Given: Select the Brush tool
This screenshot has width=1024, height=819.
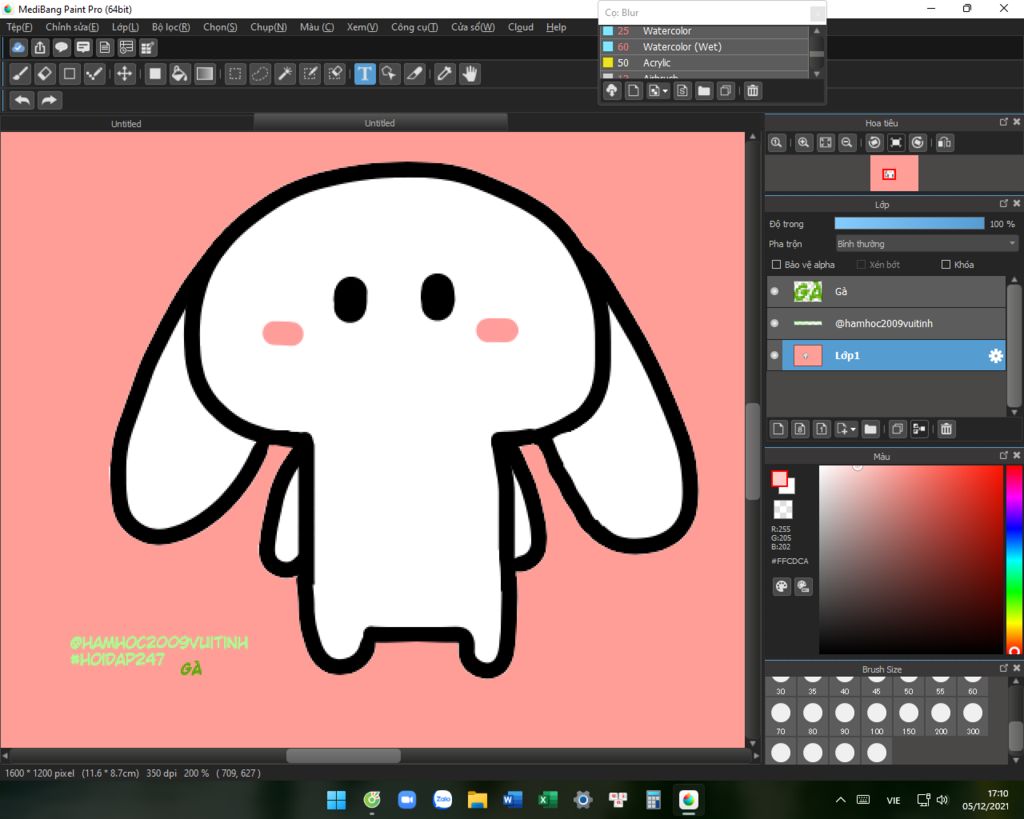Looking at the screenshot, I should click(x=20, y=74).
